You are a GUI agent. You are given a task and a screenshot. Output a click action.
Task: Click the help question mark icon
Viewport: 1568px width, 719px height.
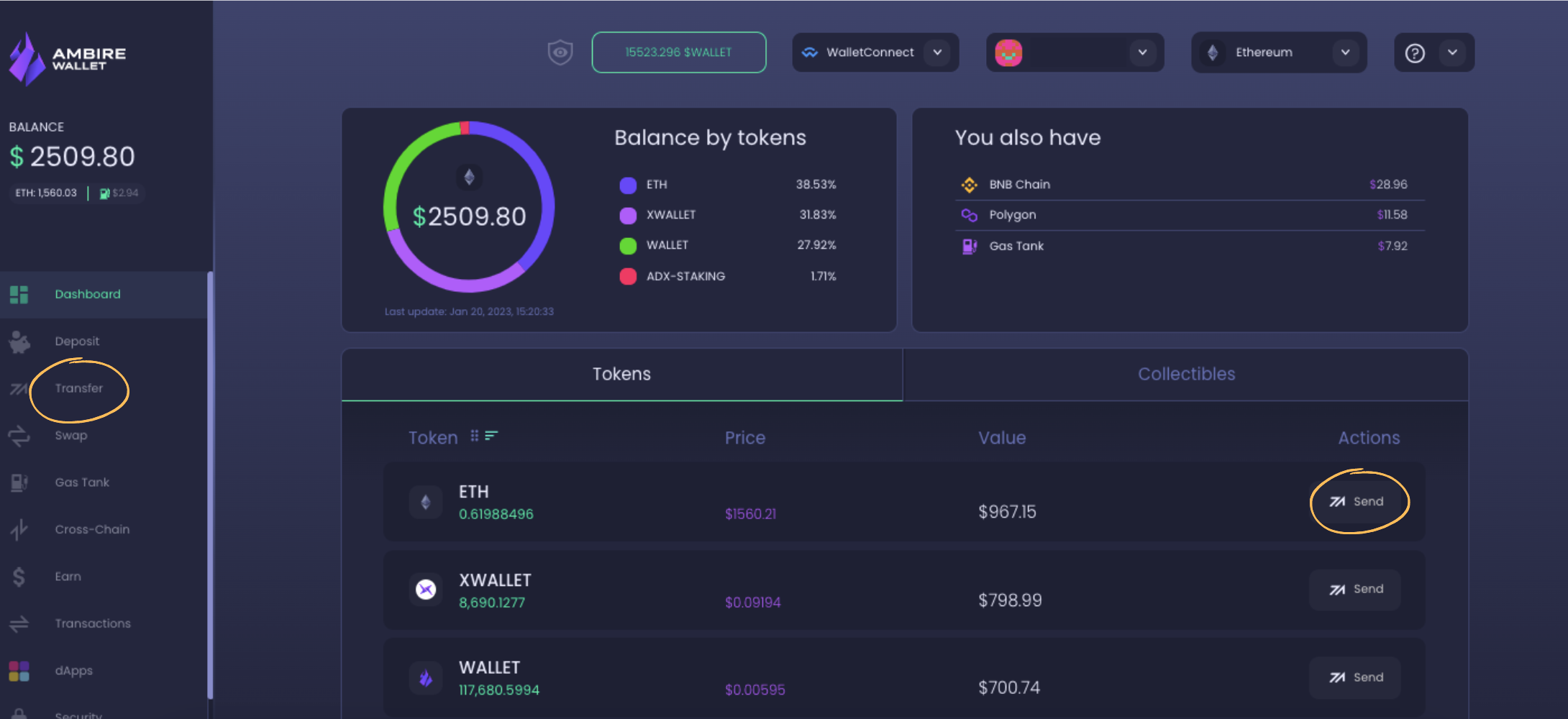pos(1415,53)
